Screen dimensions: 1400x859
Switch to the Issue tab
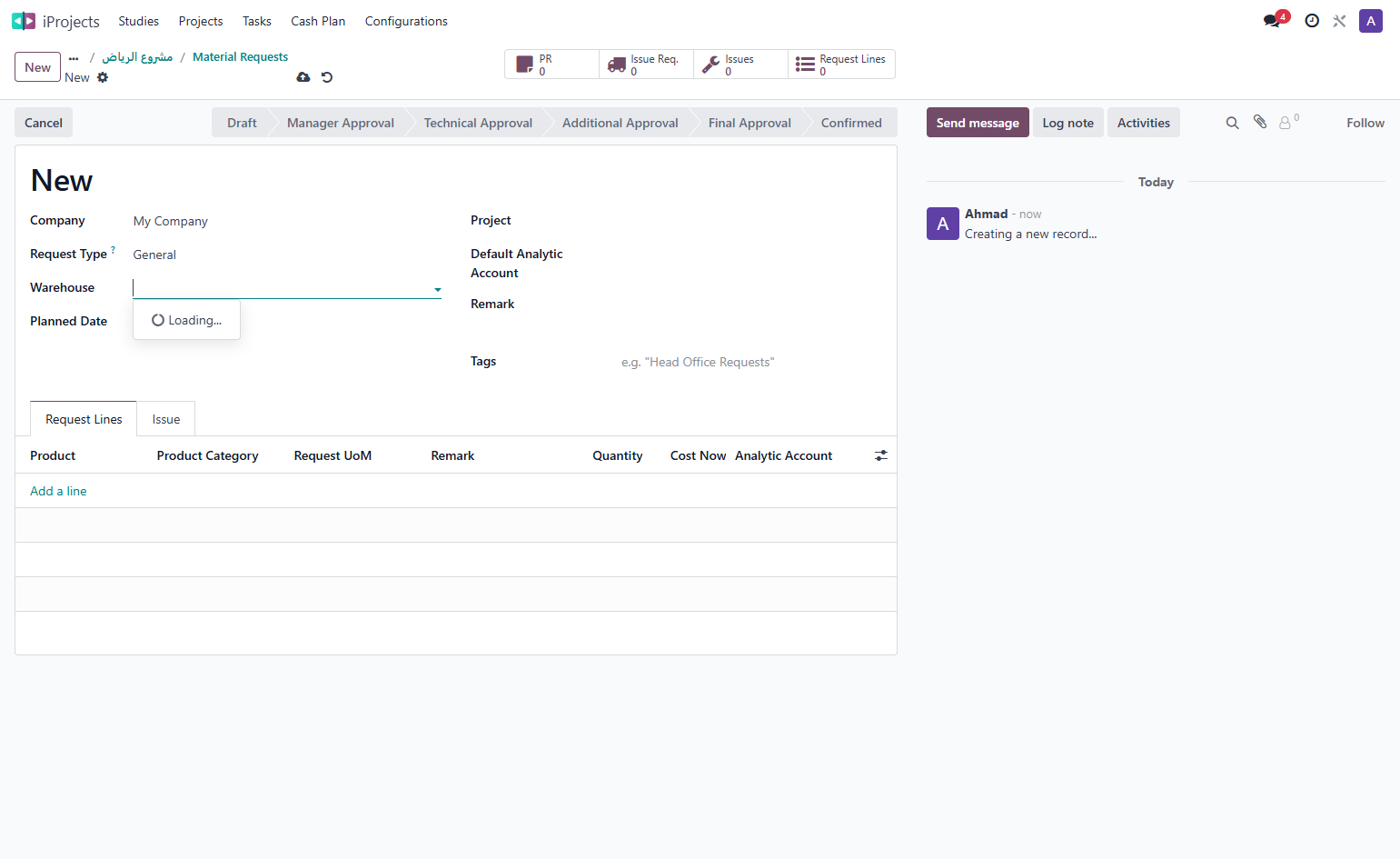[x=166, y=419]
